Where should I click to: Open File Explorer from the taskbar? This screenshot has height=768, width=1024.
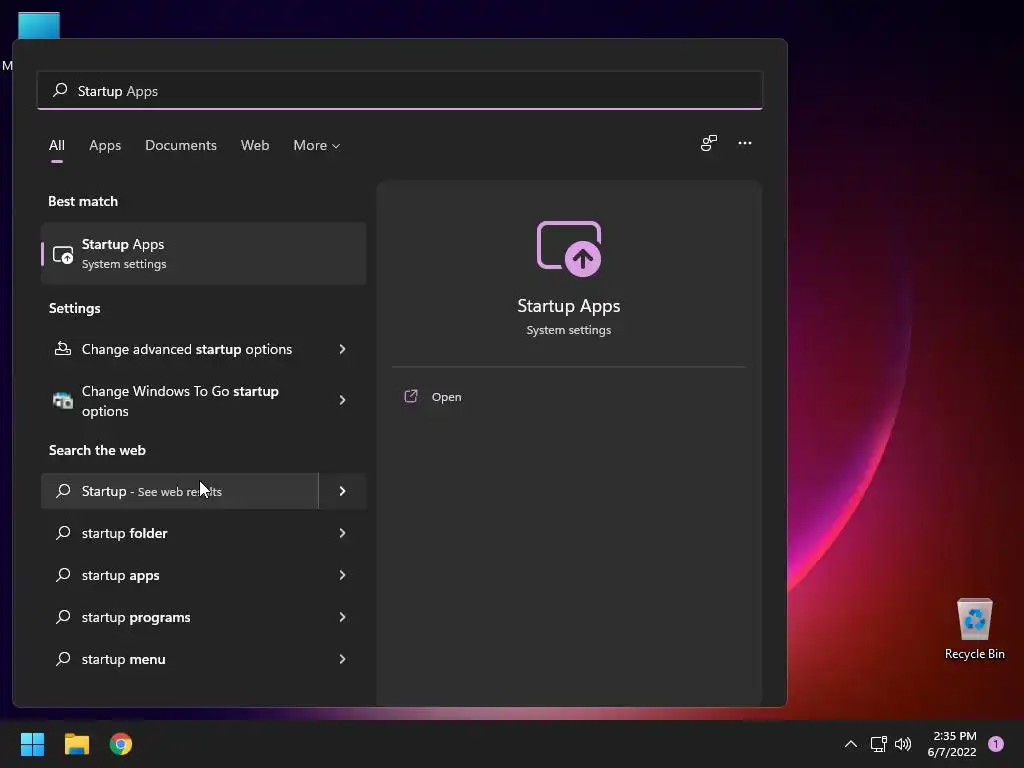[x=77, y=744]
